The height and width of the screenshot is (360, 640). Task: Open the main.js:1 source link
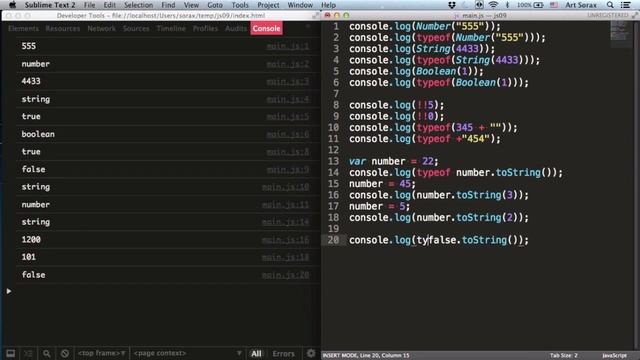coord(288,46)
